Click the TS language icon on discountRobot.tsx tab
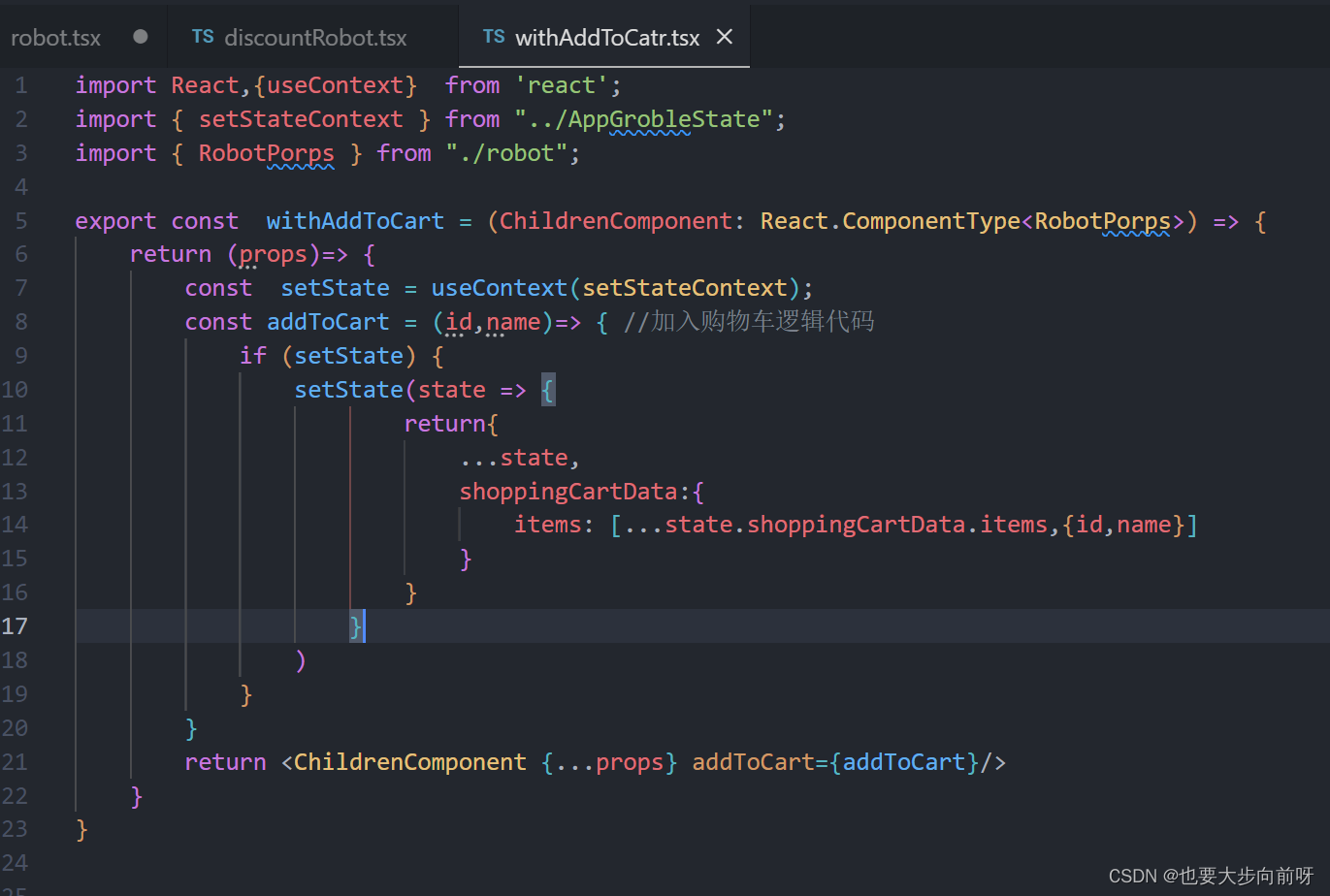 coord(202,37)
